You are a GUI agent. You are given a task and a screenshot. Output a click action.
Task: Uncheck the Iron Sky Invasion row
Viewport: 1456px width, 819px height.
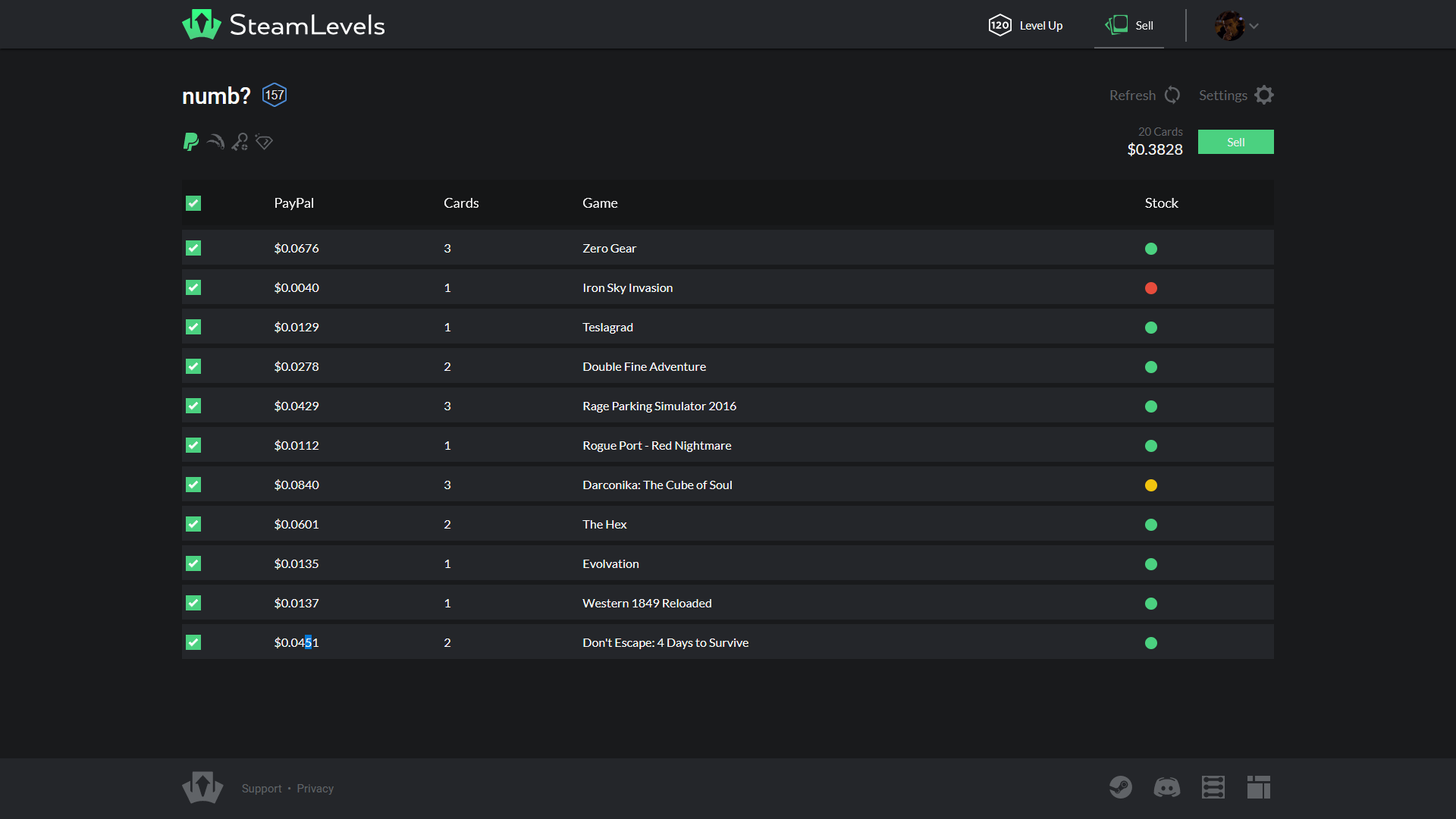(x=193, y=287)
